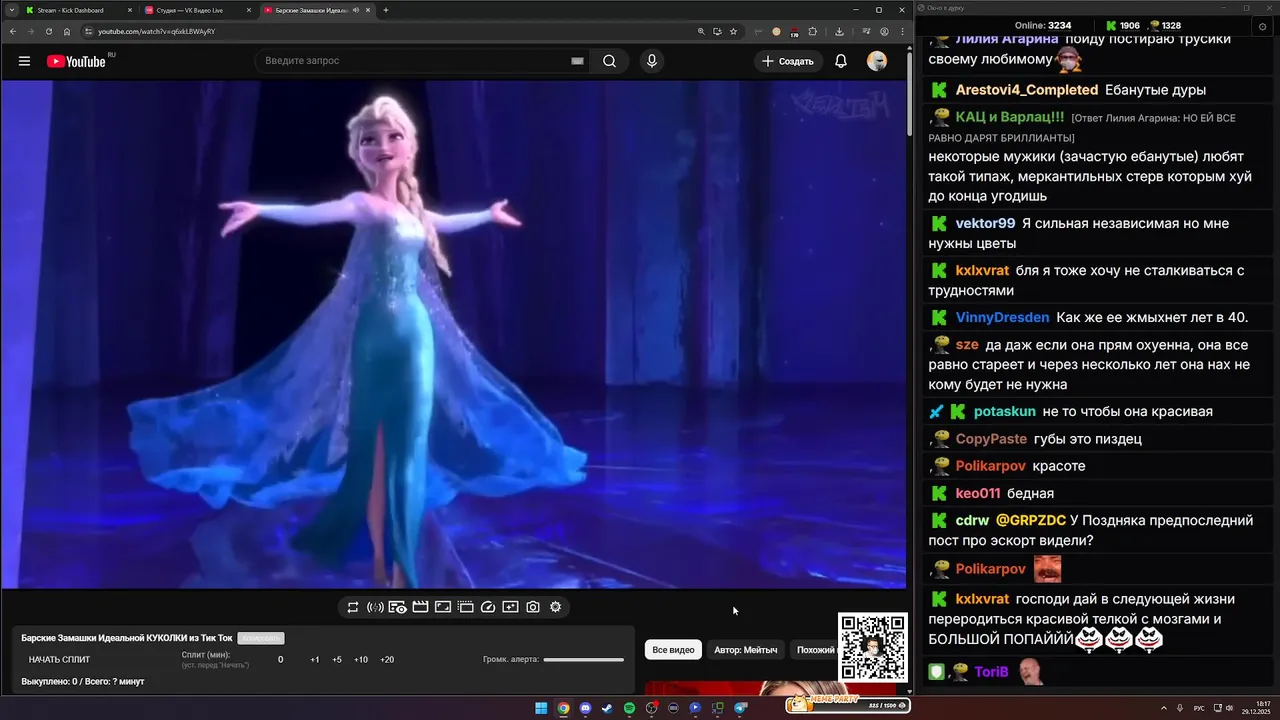Screen dimensions: 1280x720
Task: Add +20 minutes to split
Action: pos(387,660)
